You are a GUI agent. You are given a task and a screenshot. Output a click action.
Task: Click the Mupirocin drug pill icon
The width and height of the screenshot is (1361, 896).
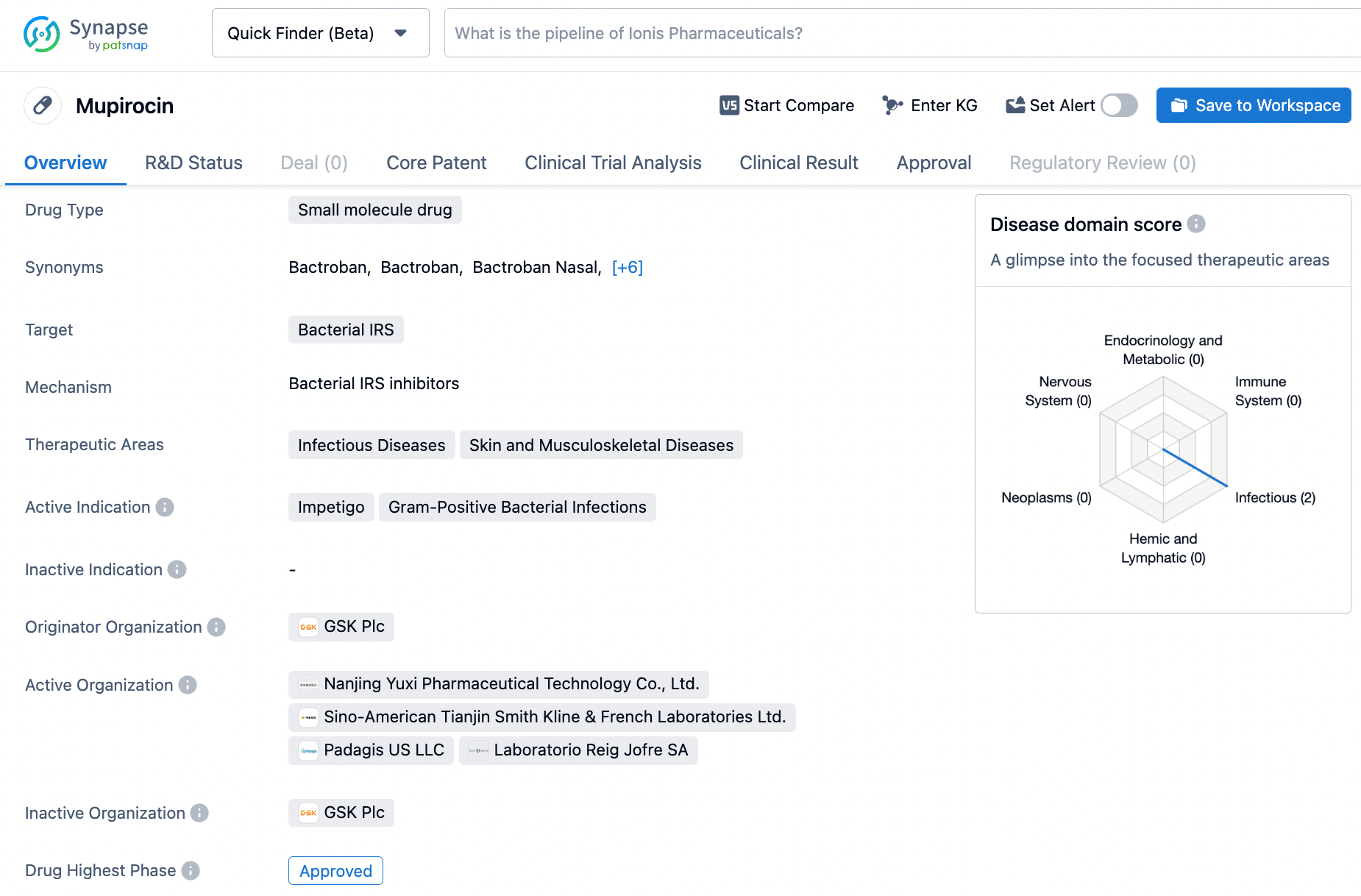(43, 105)
